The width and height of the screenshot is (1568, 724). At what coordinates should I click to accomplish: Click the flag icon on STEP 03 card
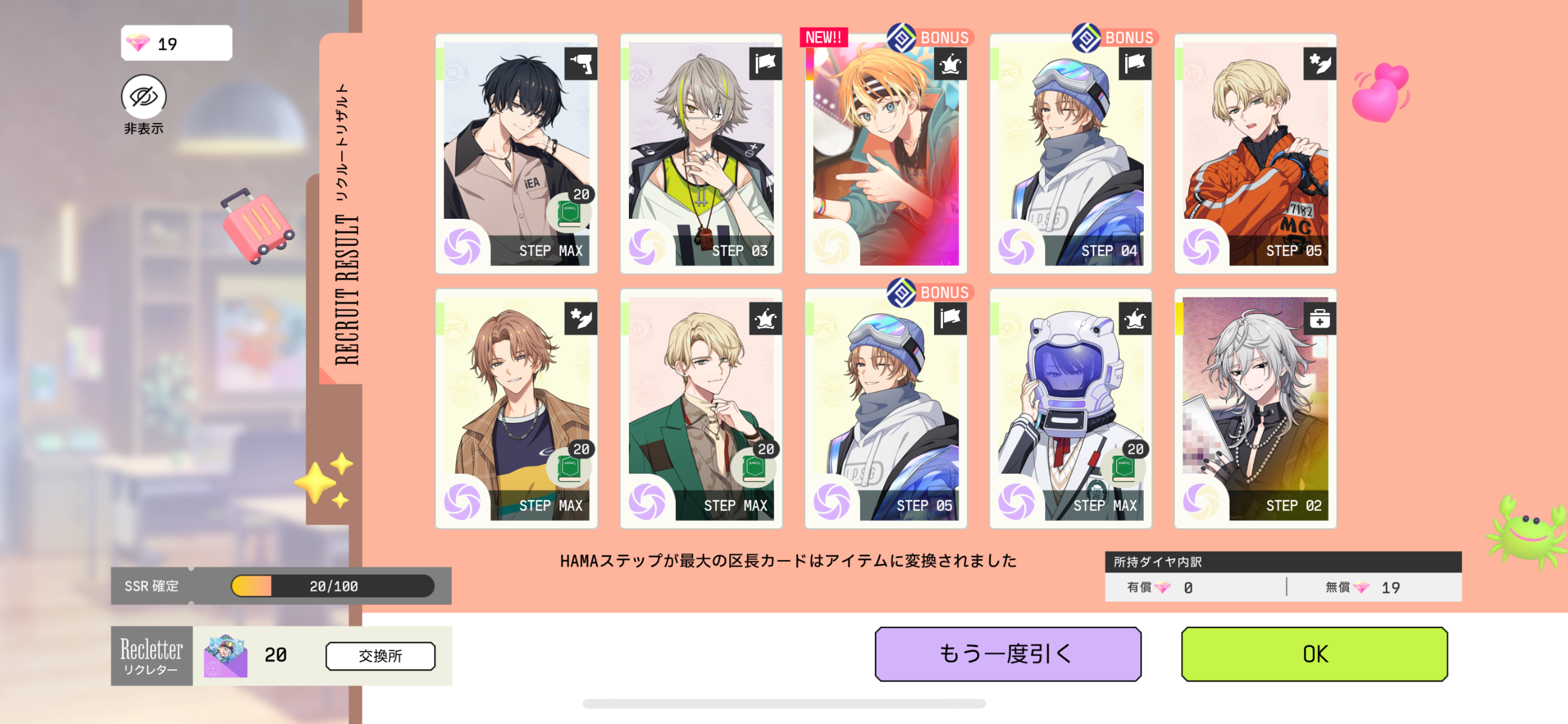click(x=765, y=64)
